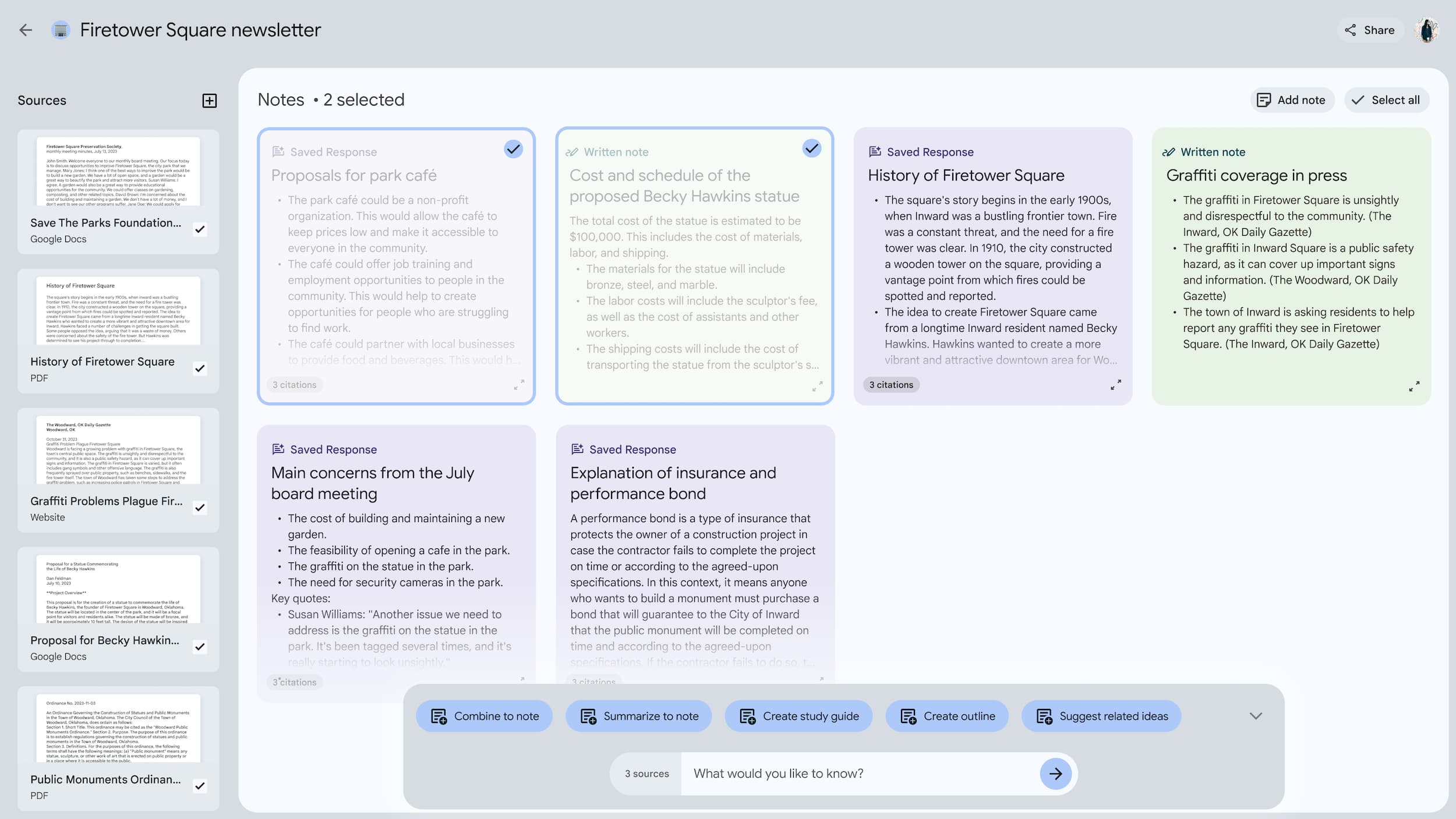Open the 3 sources selector
Screen dimensions: 1456x819
coord(646,774)
